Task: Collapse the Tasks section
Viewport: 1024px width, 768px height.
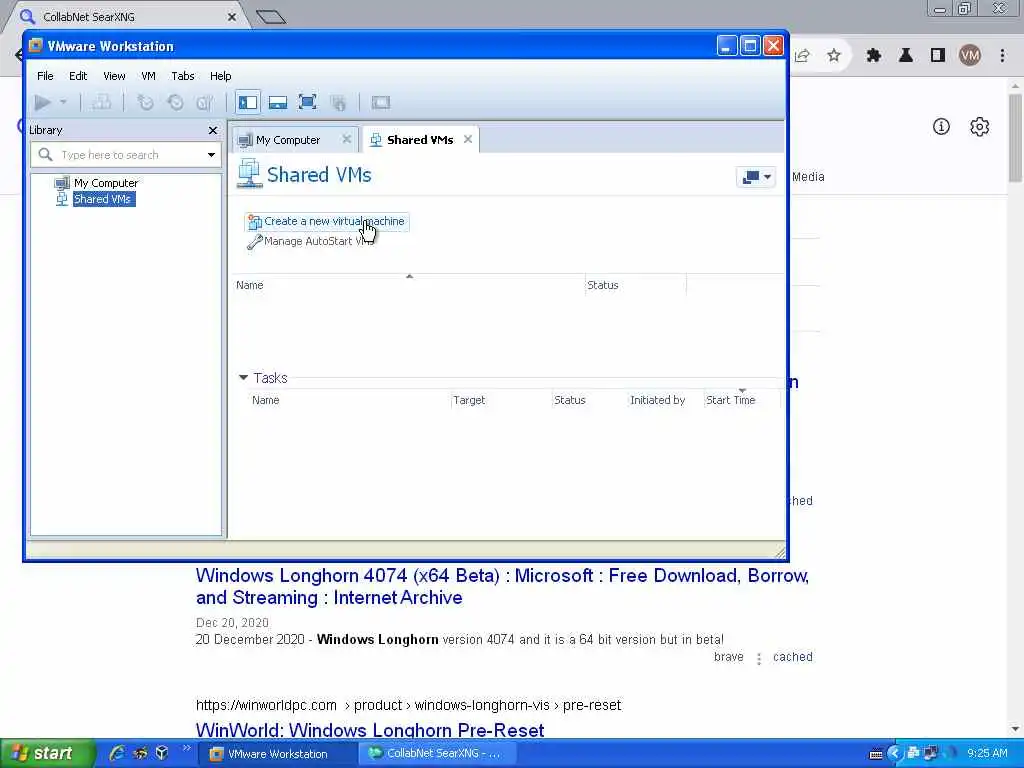Action: (x=244, y=377)
